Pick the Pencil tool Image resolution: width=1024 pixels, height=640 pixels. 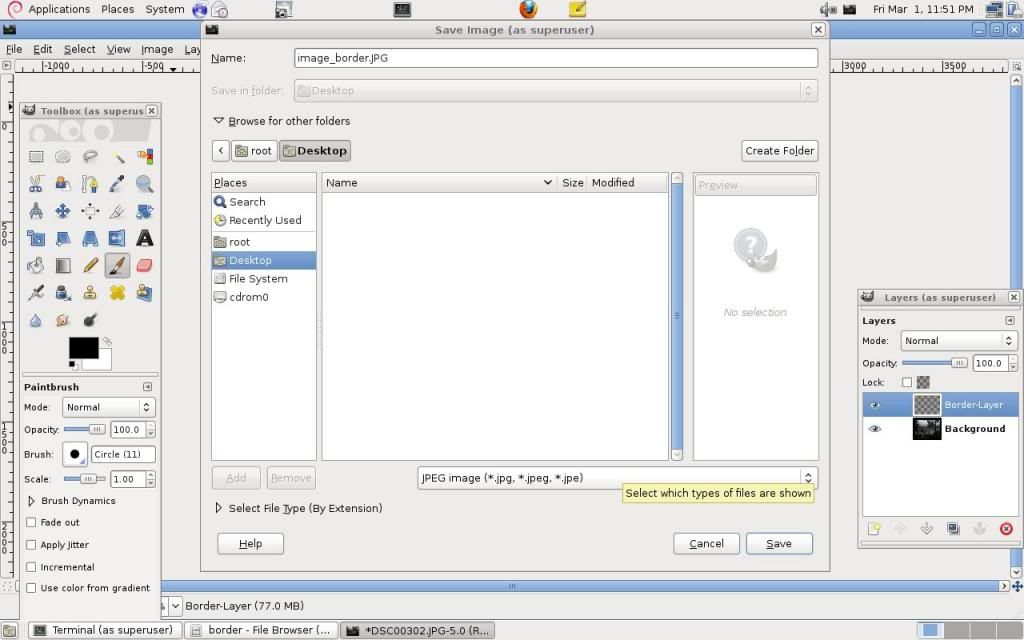point(90,266)
